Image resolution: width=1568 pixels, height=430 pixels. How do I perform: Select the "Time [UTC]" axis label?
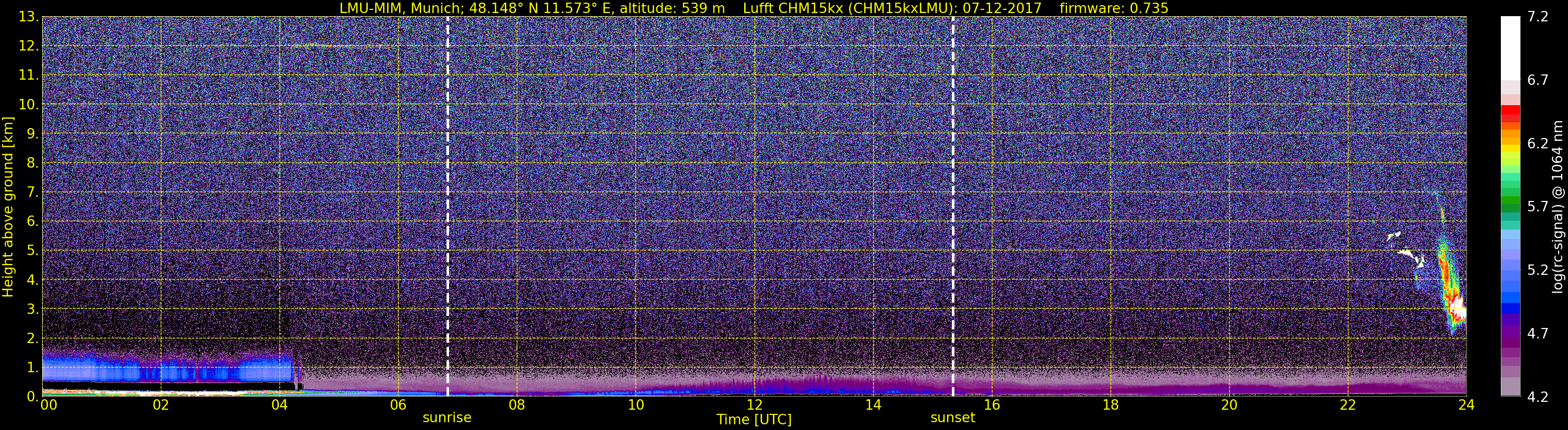pos(754,420)
